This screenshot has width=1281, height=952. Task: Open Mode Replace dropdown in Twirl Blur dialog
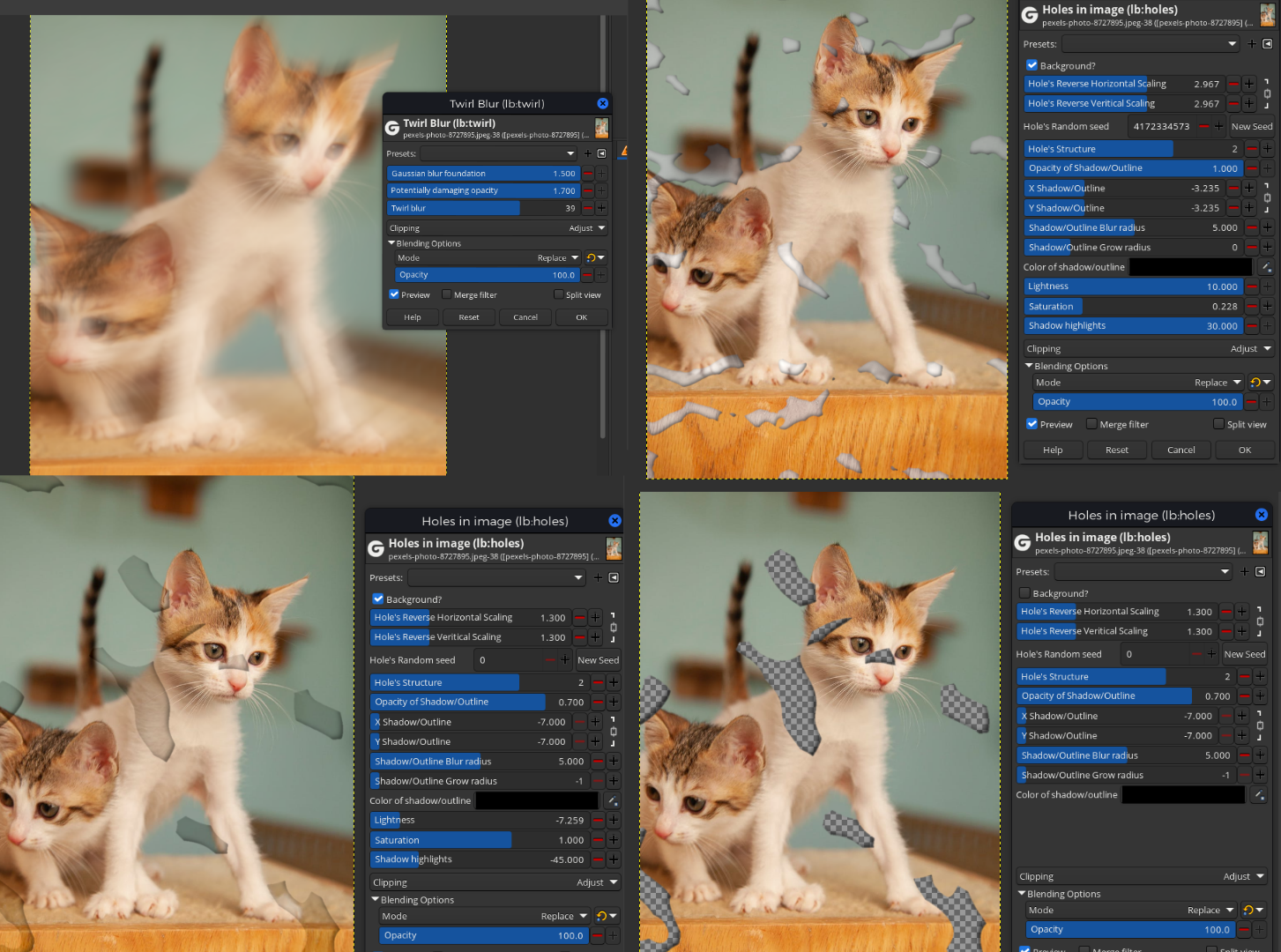click(488, 258)
